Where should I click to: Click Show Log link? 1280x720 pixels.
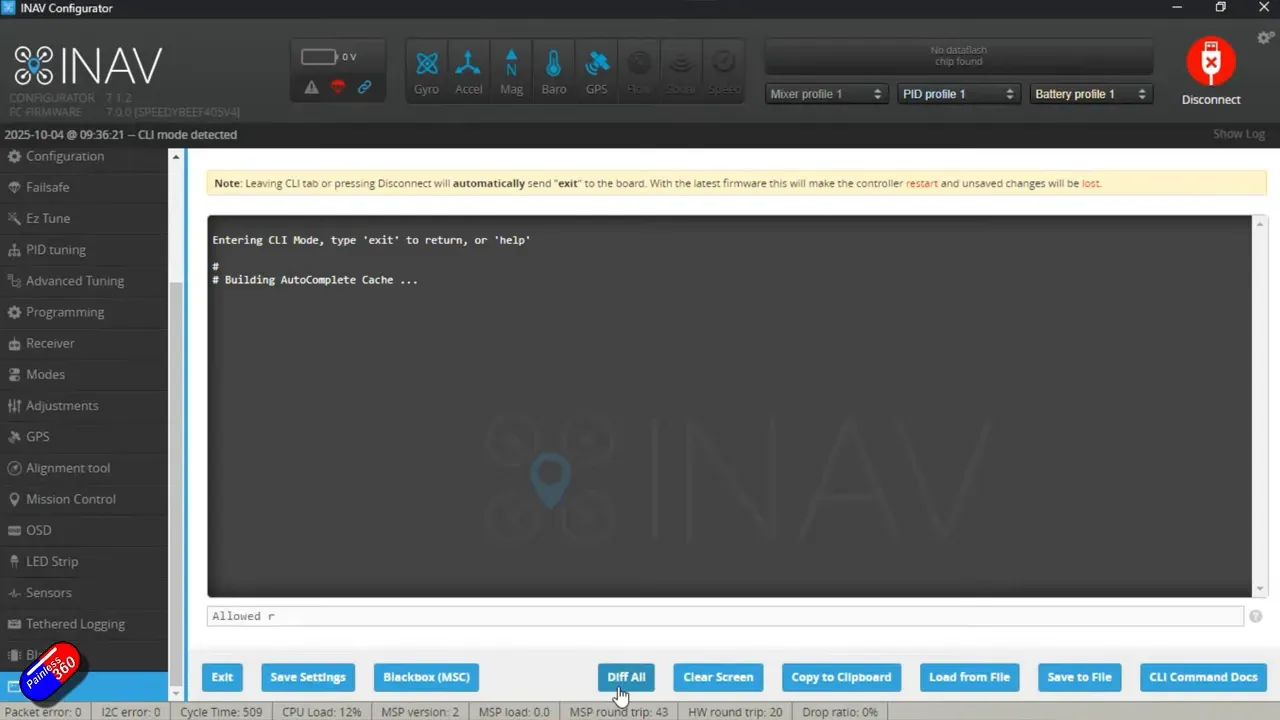click(1238, 134)
